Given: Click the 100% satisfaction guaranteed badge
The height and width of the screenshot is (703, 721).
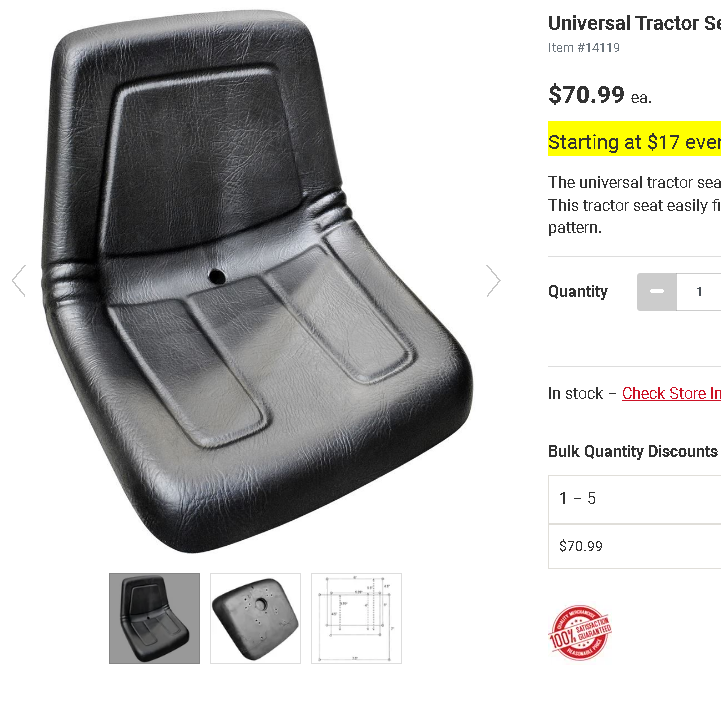Looking at the screenshot, I should point(580,633).
